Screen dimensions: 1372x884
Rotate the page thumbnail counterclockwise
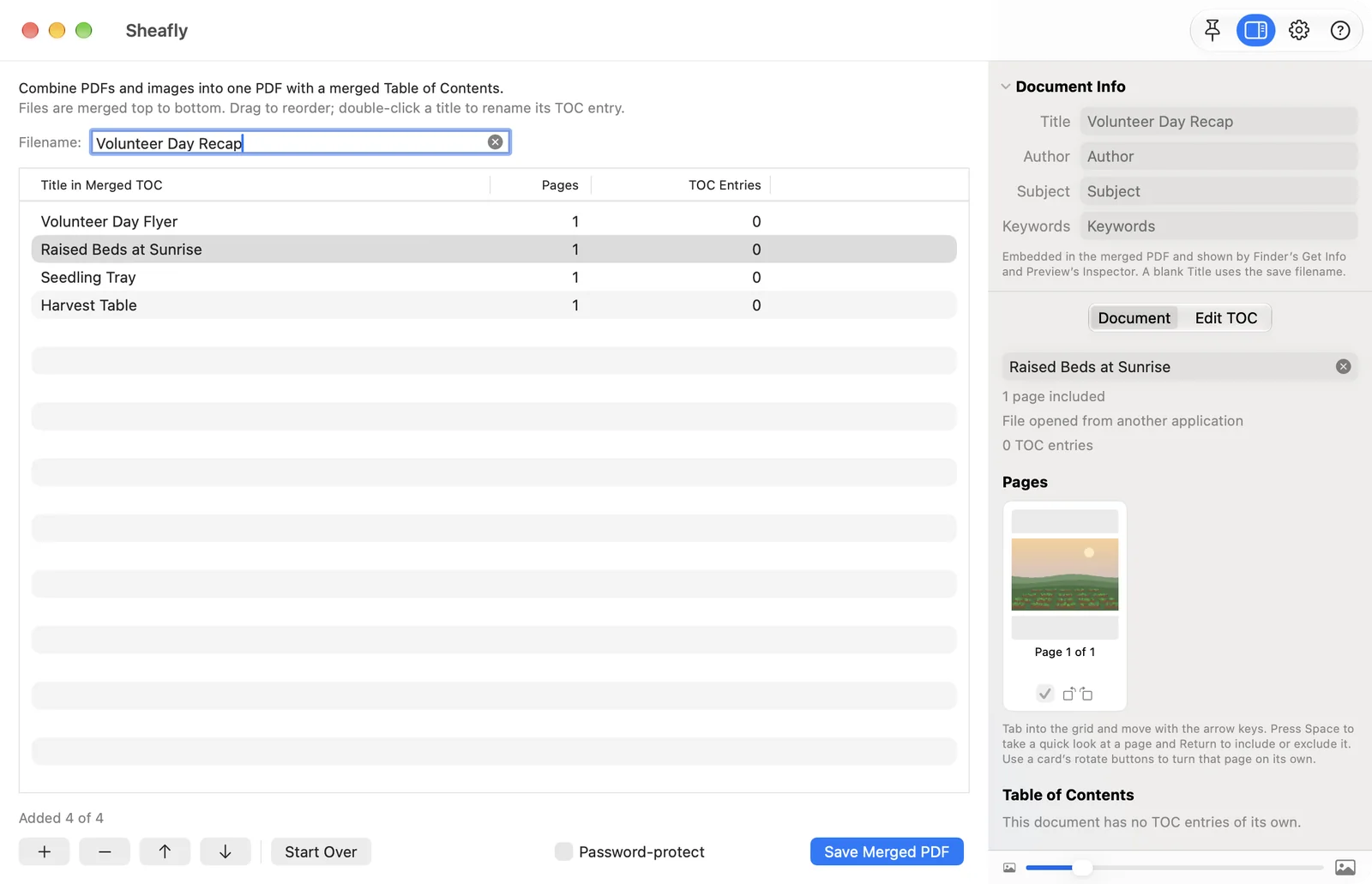point(1068,694)
